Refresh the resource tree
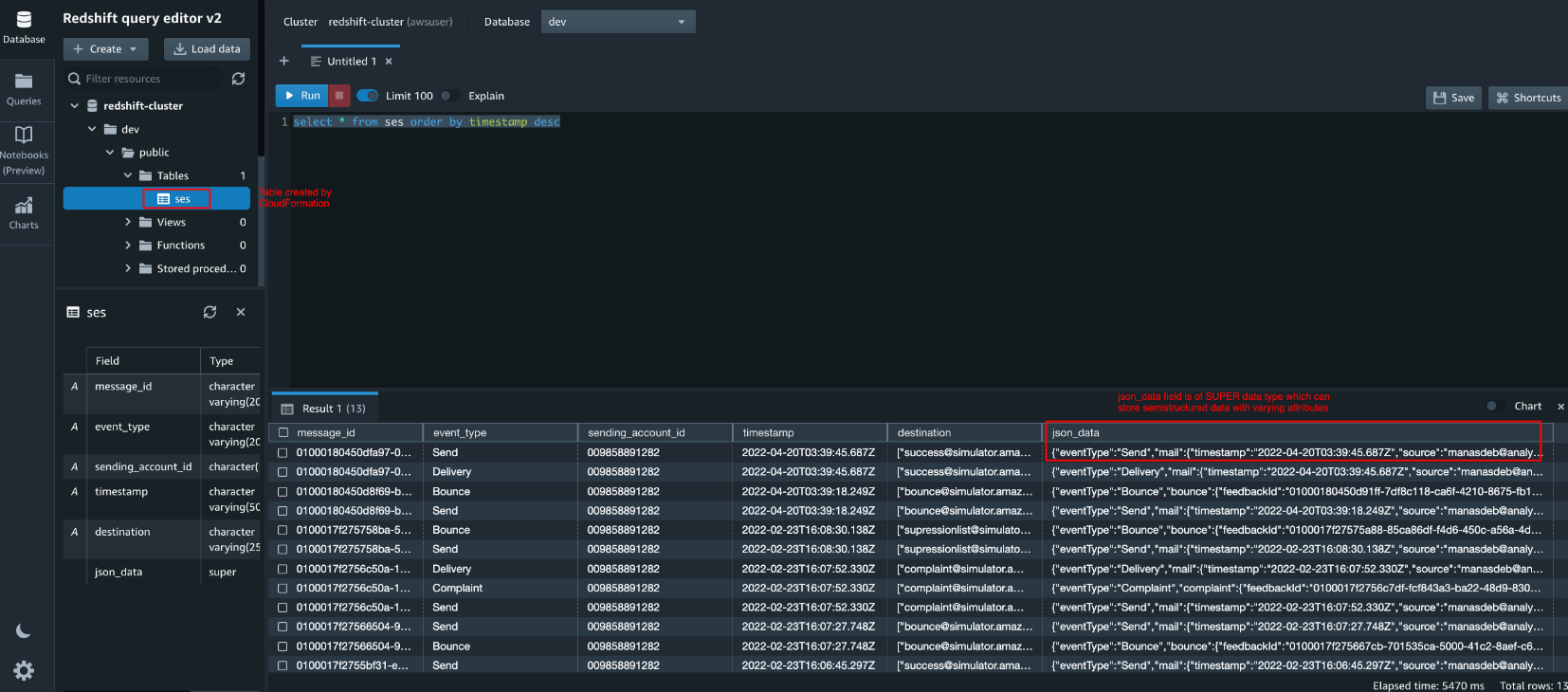Screen dimensions: 1568x692 point(238,79)
